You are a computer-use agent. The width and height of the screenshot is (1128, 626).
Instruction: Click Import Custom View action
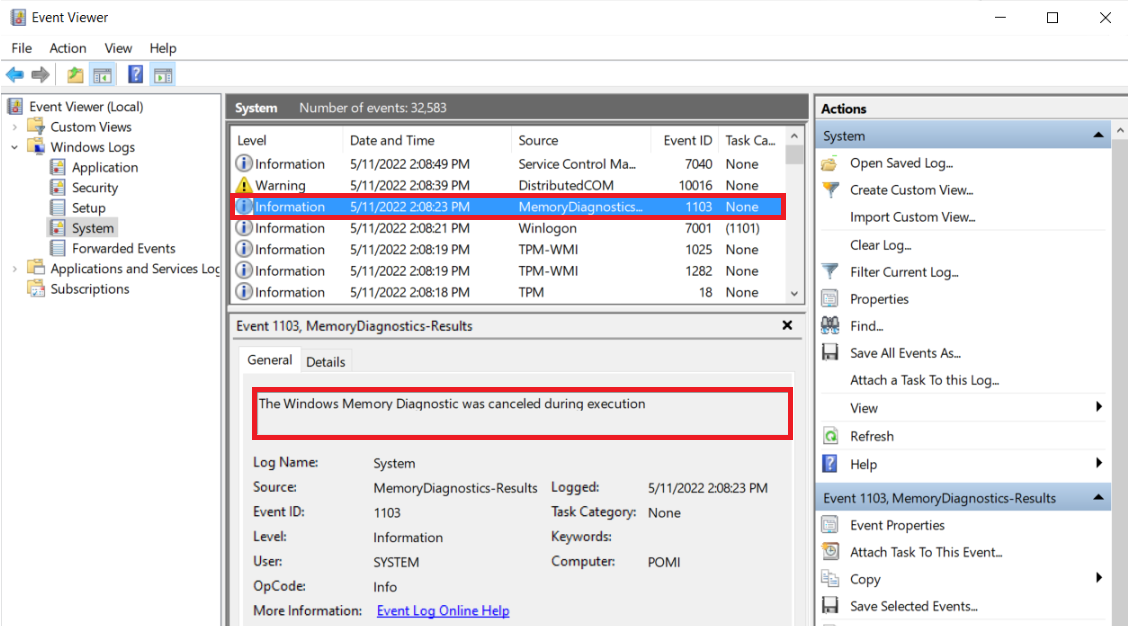pyautogui.click(x=912, y=217)
